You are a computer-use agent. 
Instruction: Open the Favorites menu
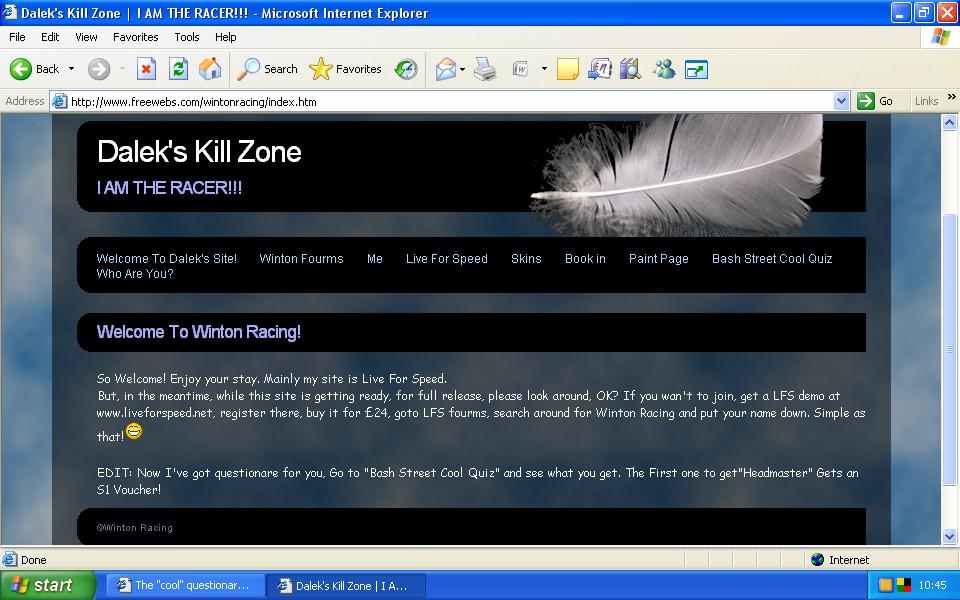(135, 37)
